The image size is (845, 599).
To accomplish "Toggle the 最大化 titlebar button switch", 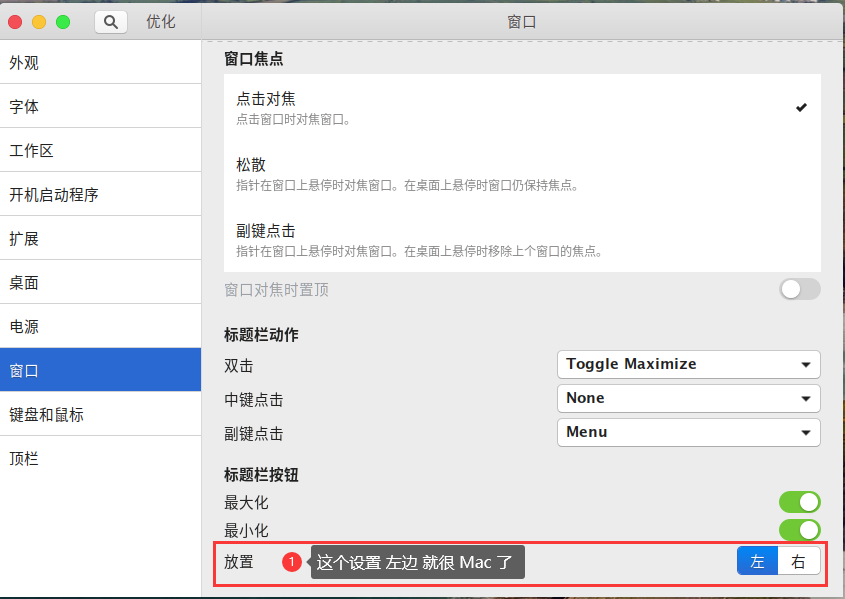I will 800,502.
